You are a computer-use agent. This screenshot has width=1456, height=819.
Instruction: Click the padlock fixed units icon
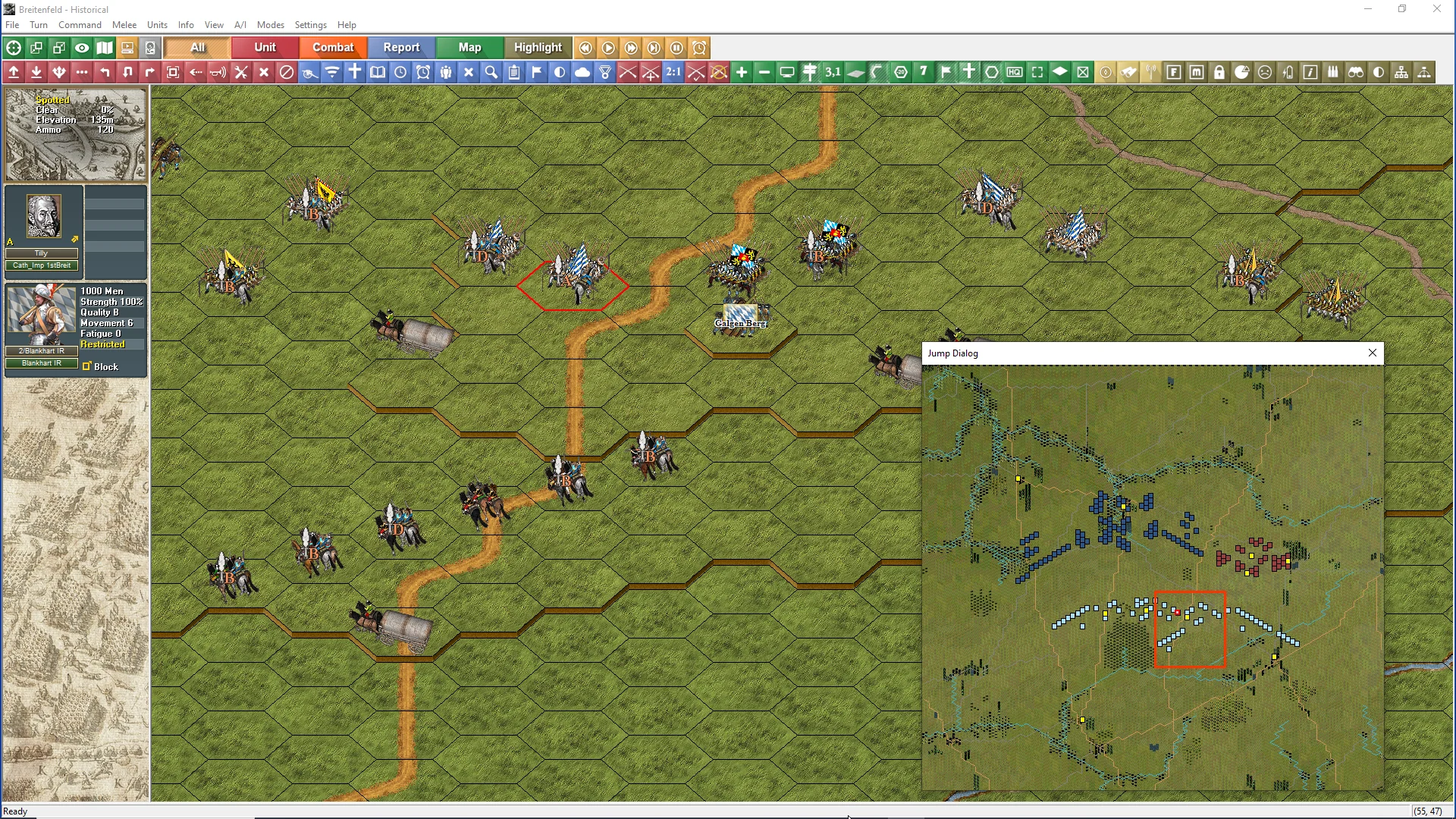click(1219, 73)
